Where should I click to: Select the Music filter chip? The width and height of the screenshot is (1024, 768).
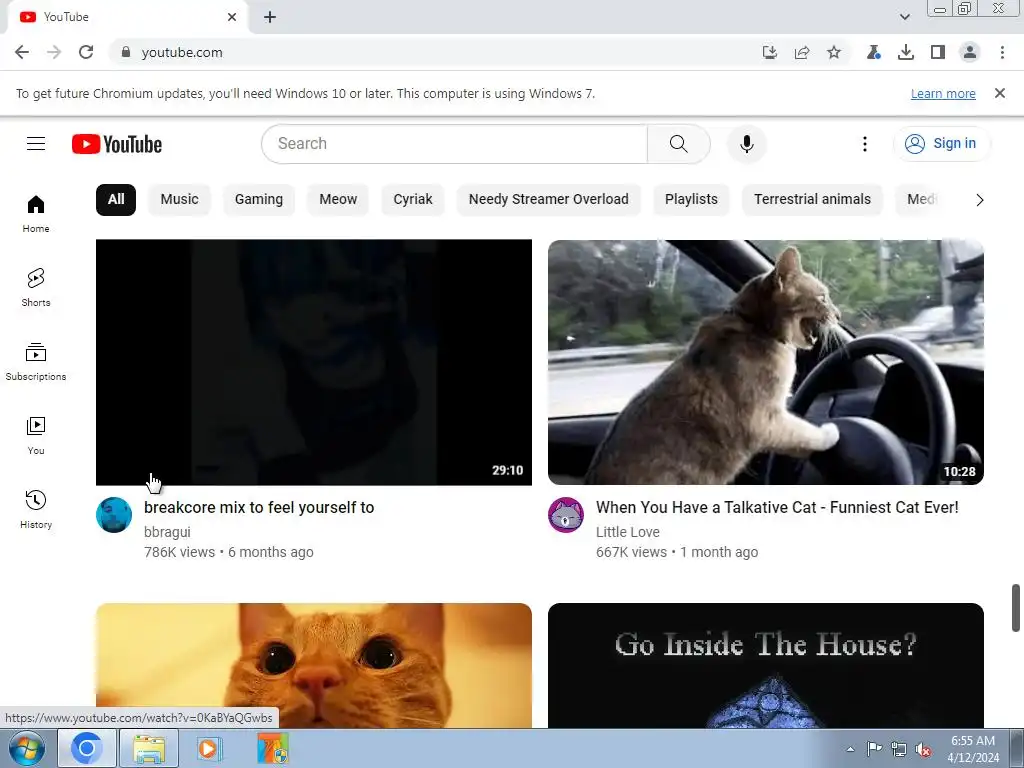[180, 199]
